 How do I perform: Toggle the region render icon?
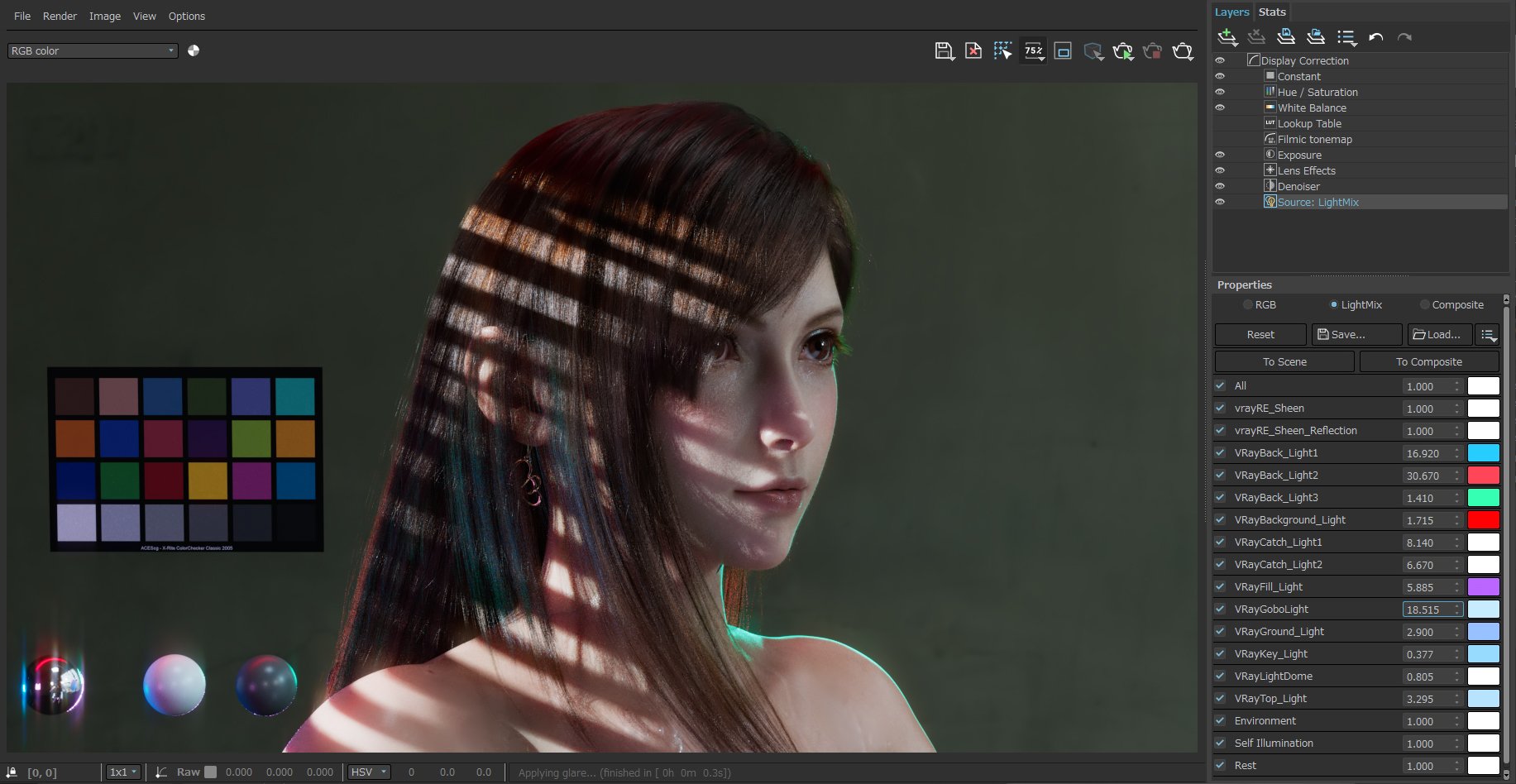(x=1064, y=51)
